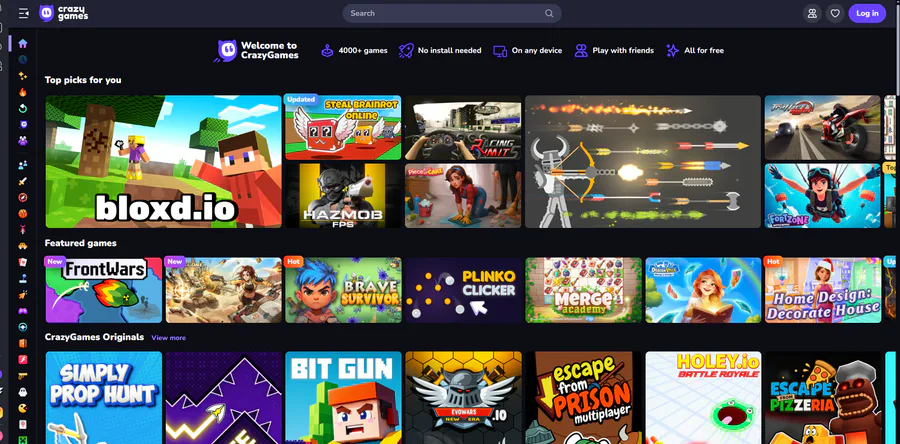The image size is (900, 444).
Task: Open Recently played clock icon in sidebar
Action: 22,59
